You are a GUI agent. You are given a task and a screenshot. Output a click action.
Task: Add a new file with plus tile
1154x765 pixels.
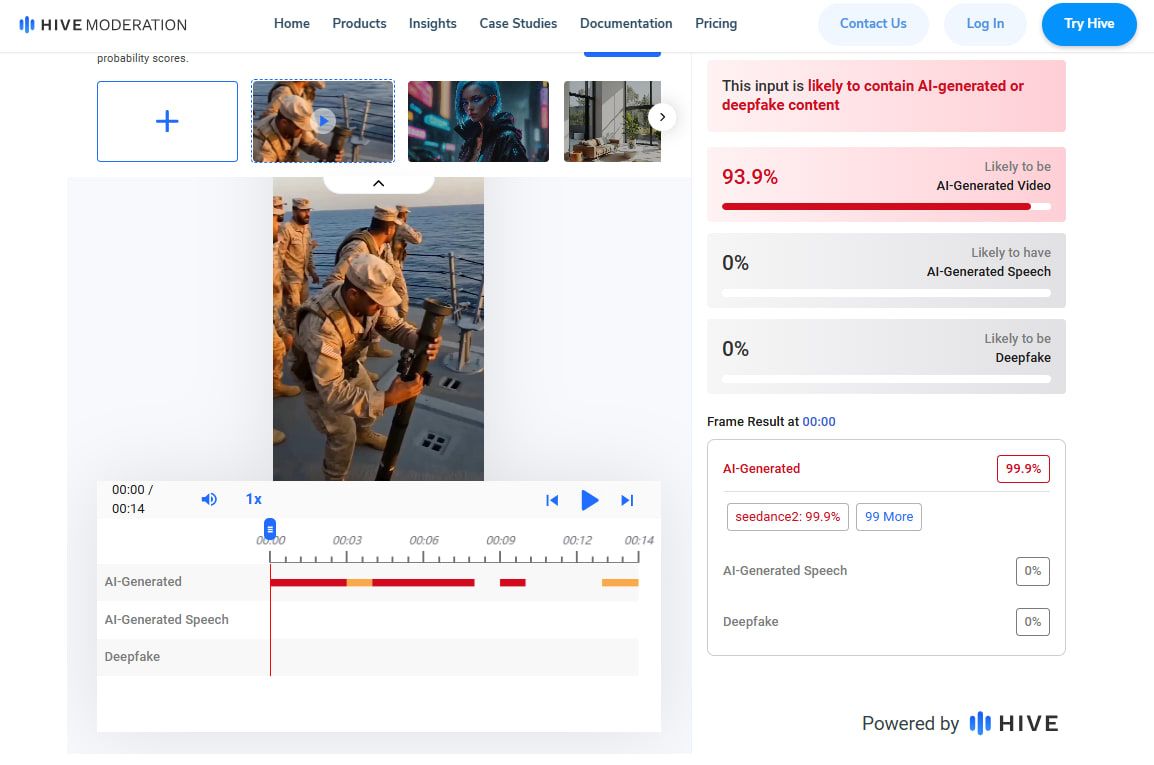167,121
